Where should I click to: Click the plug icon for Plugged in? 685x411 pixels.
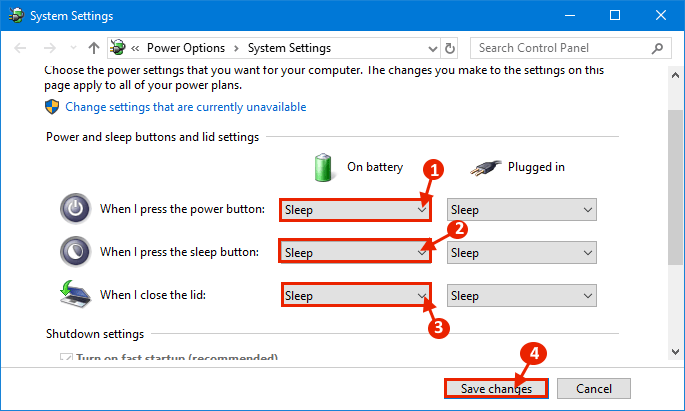(485, 167)
